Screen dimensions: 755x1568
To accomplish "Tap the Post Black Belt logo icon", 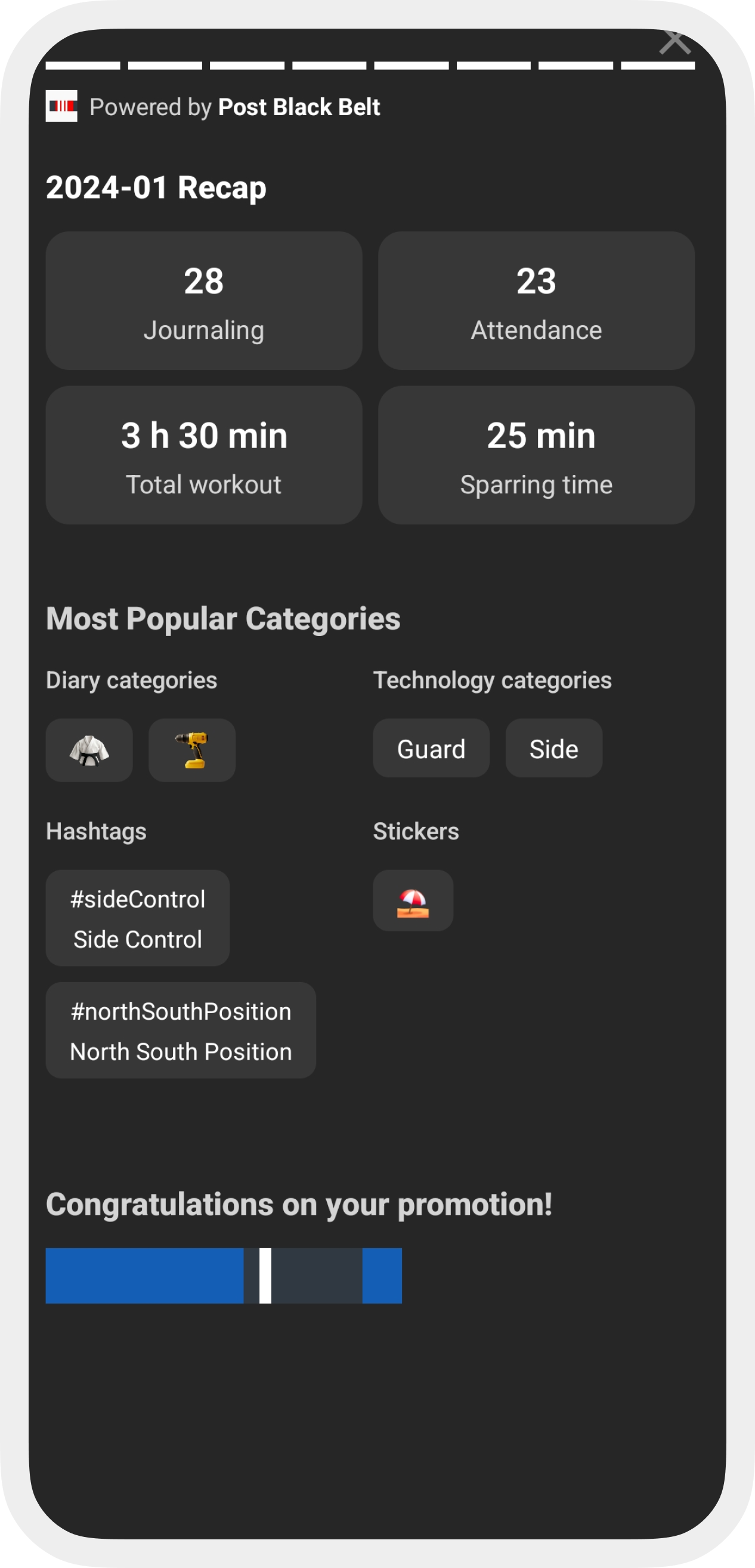I will coord(61,106).
